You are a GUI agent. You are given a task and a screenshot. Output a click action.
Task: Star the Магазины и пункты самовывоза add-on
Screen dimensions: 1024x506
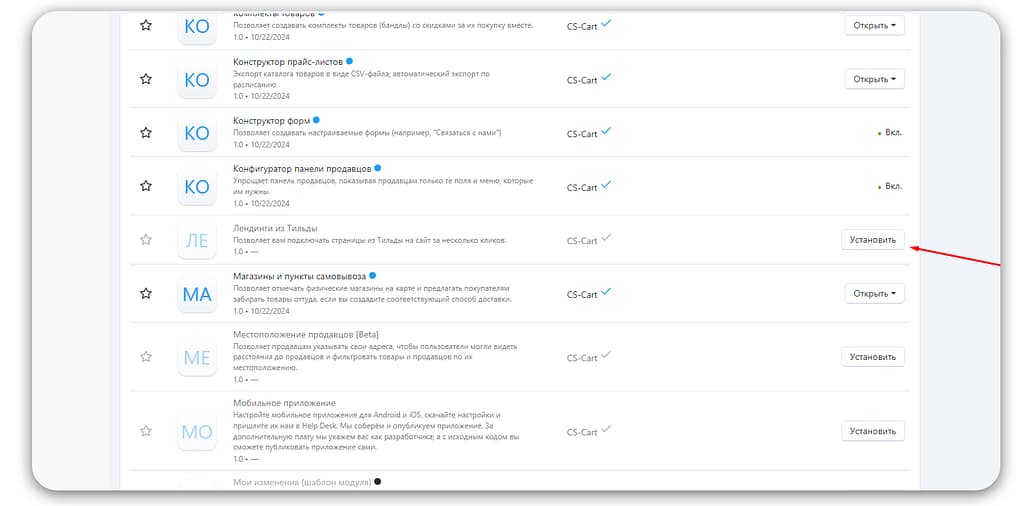[146, 293]
